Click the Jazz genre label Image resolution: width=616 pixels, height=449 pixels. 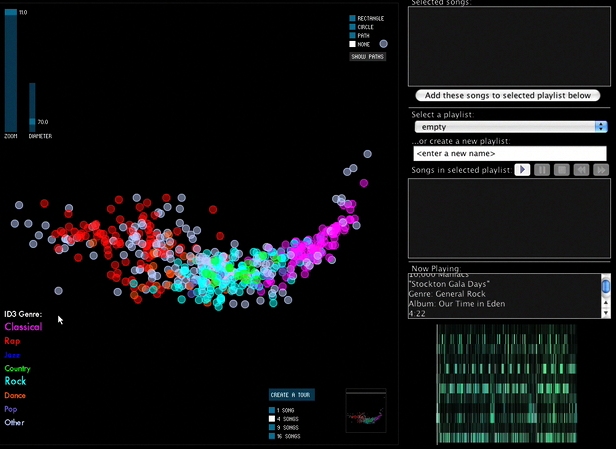[x=12, y=355]
